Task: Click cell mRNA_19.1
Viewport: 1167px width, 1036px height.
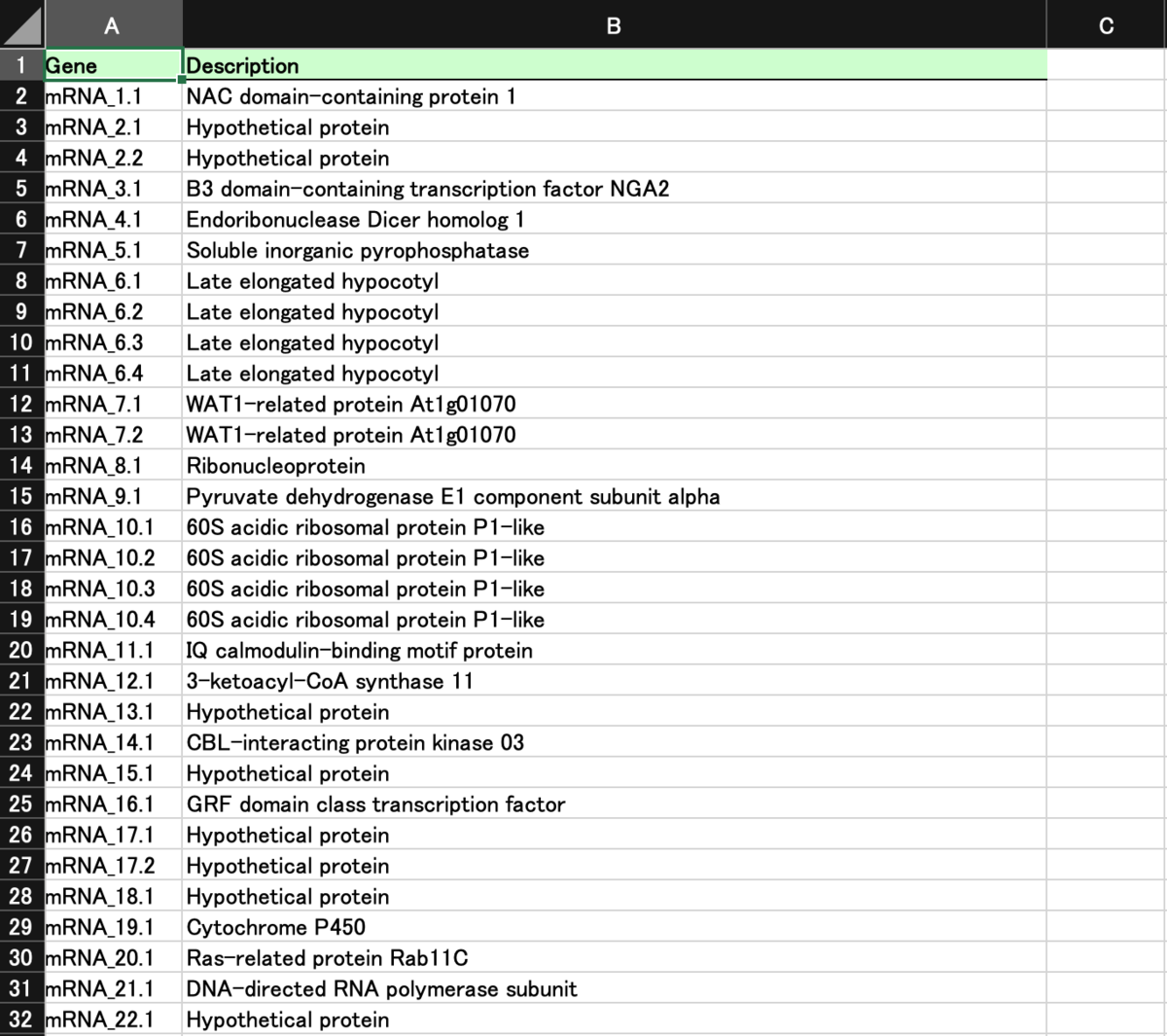Action: [x=113, y=927]
